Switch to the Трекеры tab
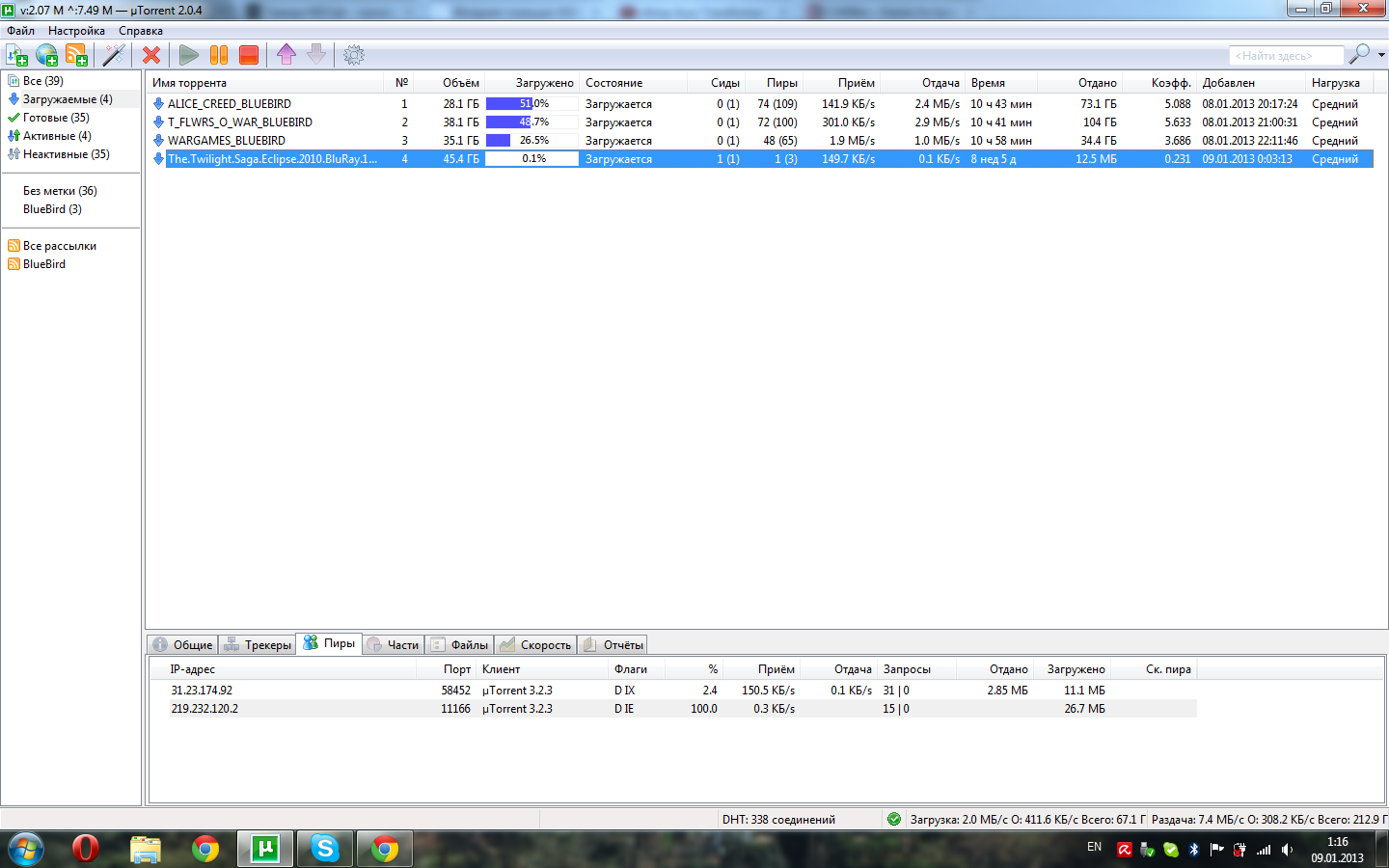Screen dimensions: 1389x868 point(257,645)
